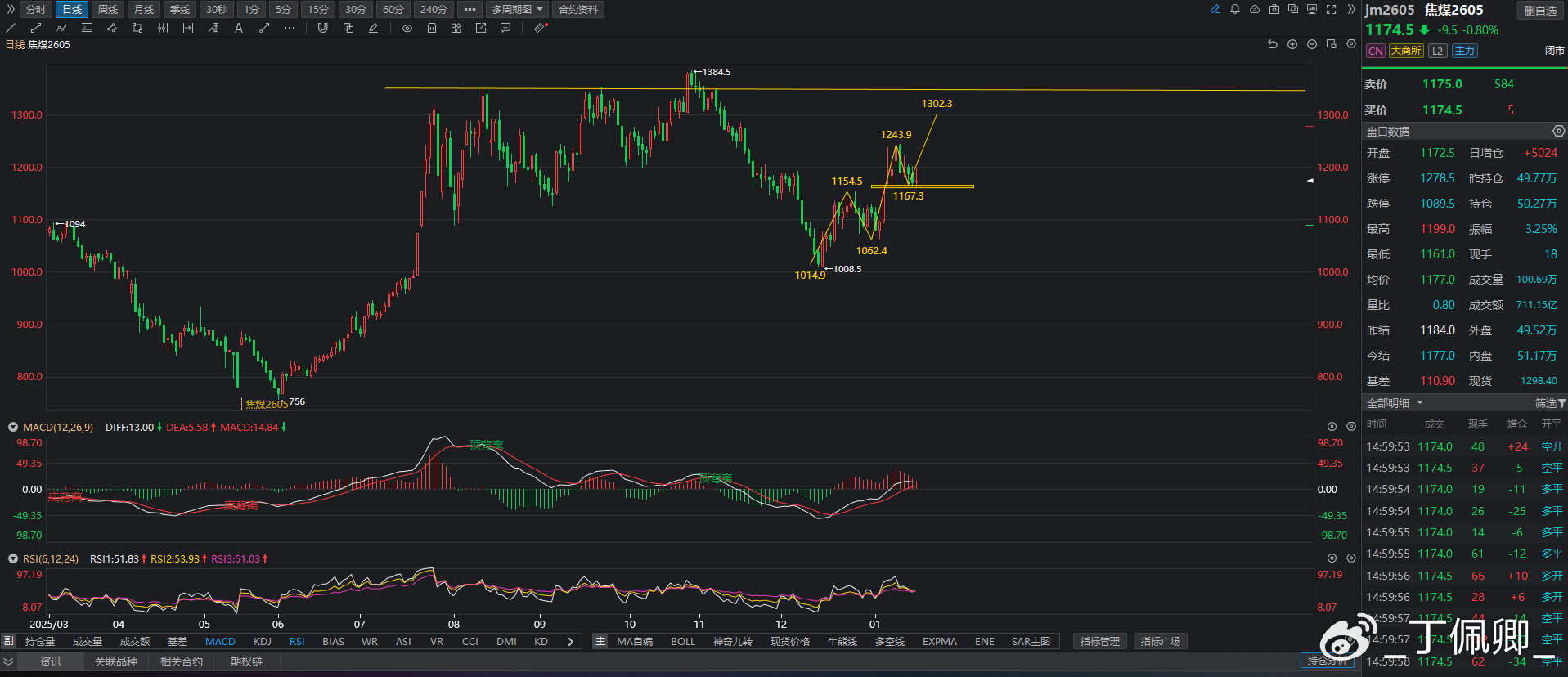Open the 关联品种 tab
Image resolution: width=1568 pixels, height=677 pixels.
coord(115,661)
